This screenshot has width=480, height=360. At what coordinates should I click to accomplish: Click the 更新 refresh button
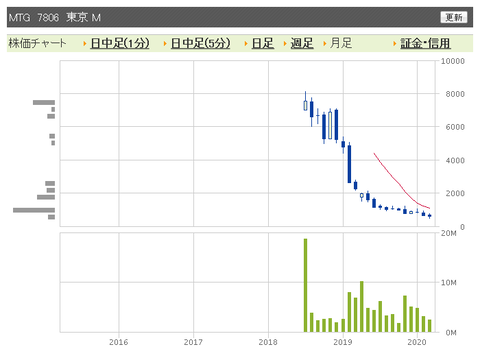tap(454, 17)
